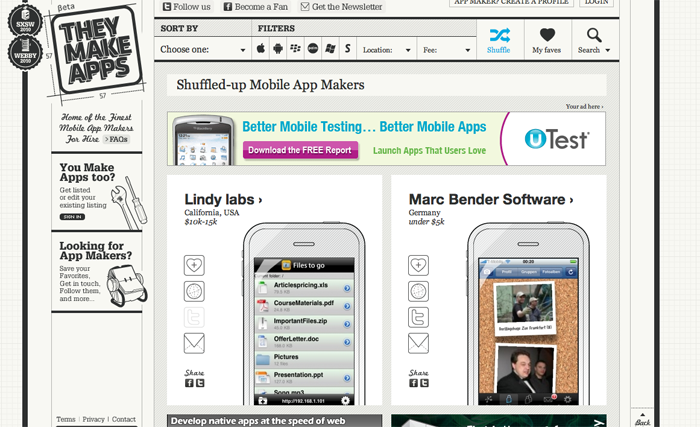The height and width of the screenshot is (427, 700).
Task: Email Lindy labs envelope icon
Action: 194,343
